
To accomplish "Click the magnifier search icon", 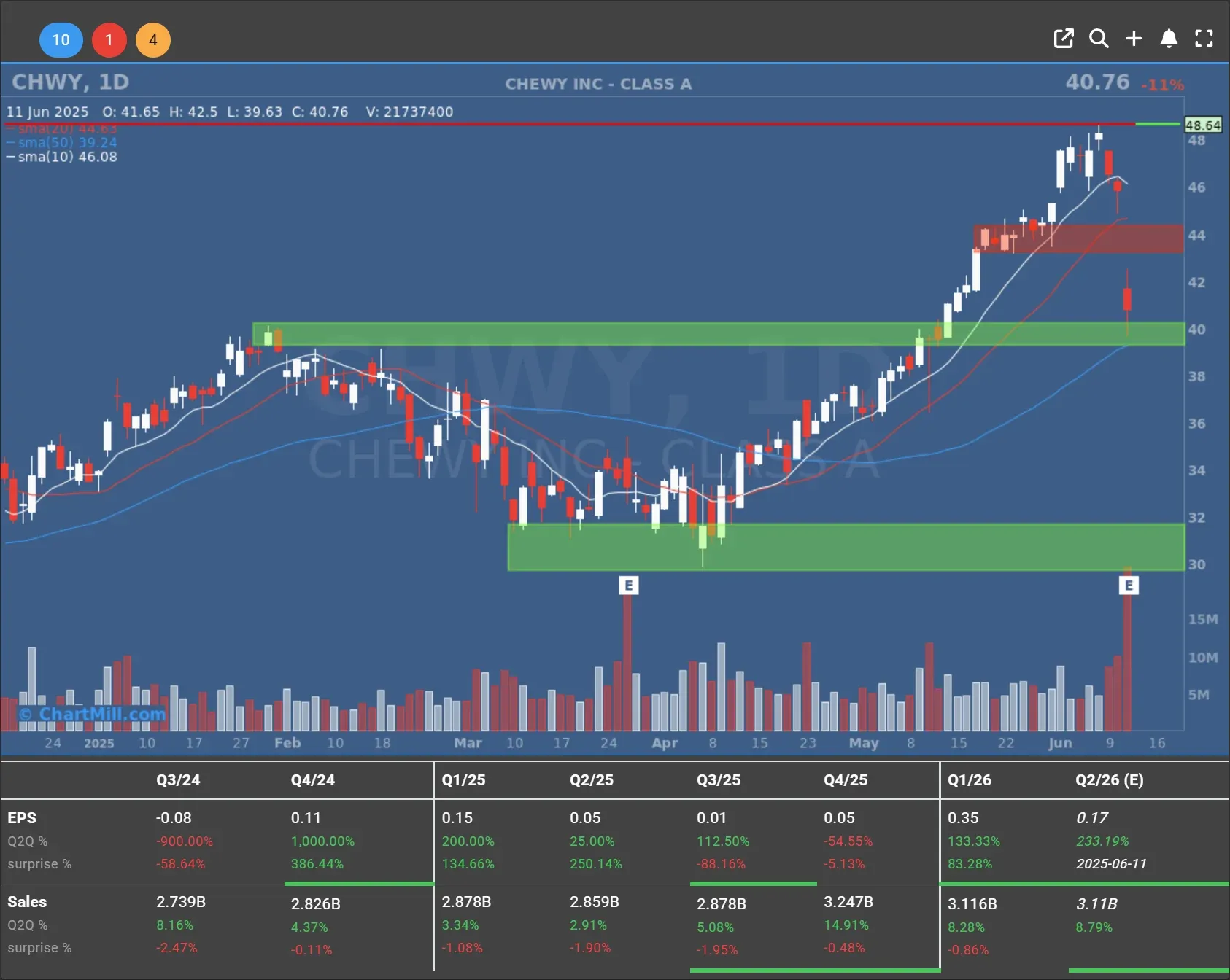I will click(1099, 39).
